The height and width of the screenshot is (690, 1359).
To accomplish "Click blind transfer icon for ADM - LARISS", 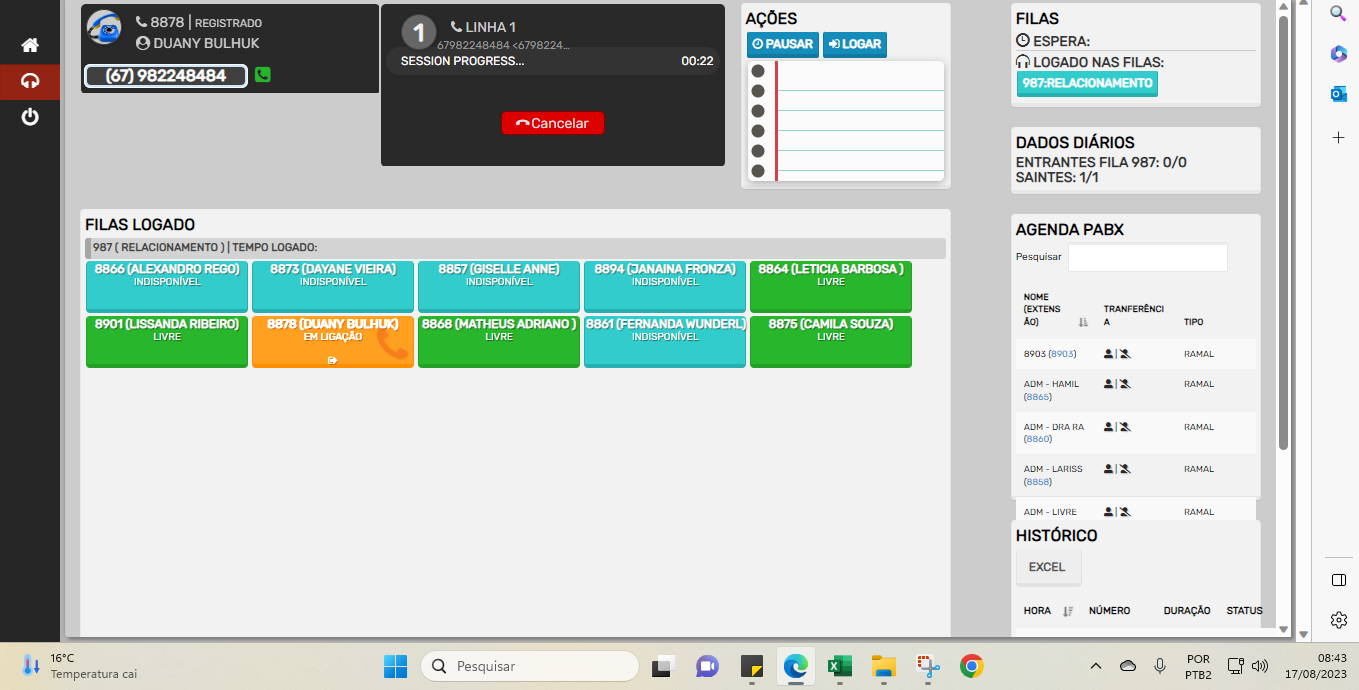I will click(x=1125, y=469).
